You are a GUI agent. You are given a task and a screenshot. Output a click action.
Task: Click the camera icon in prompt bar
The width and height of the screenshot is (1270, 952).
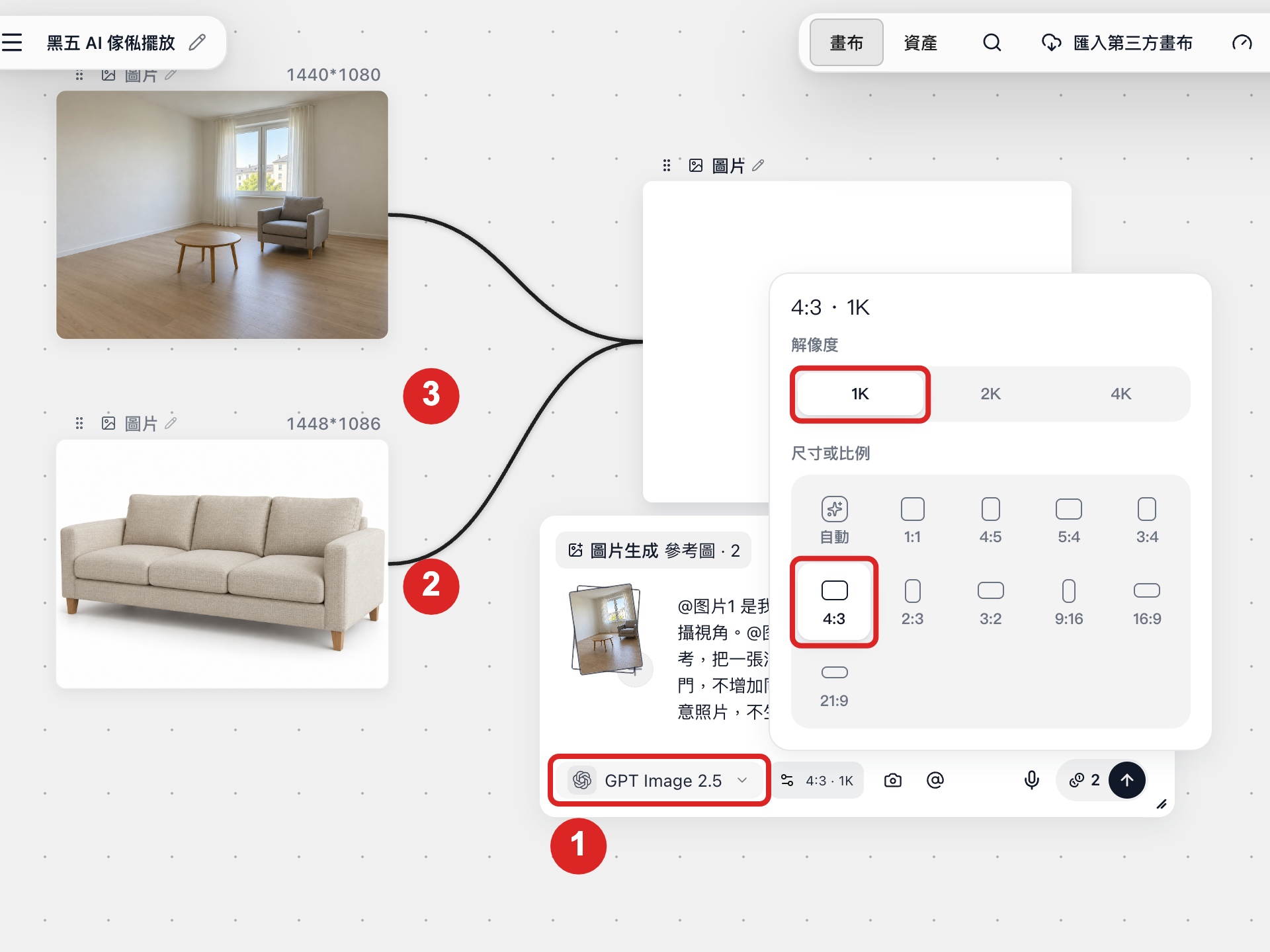892,780
